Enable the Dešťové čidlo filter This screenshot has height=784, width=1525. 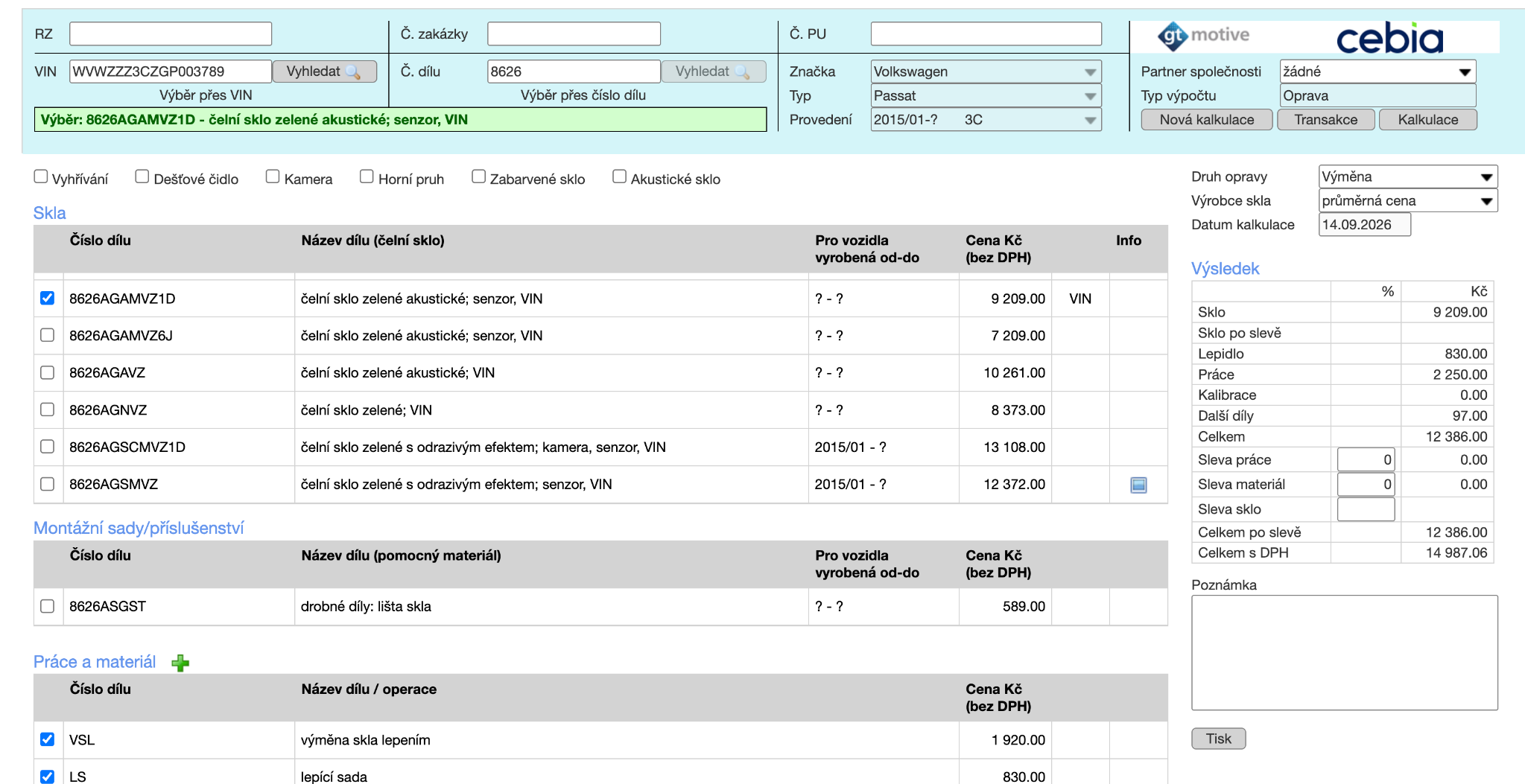[142, 176]
